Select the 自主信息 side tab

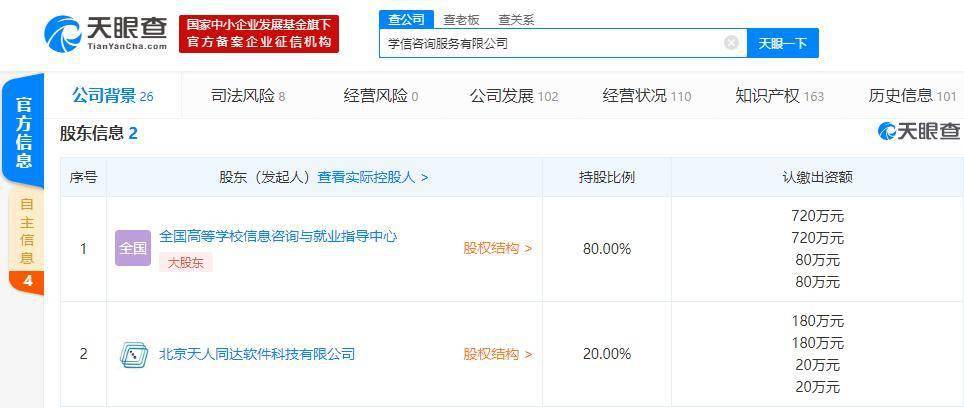[x=26, y=230]
